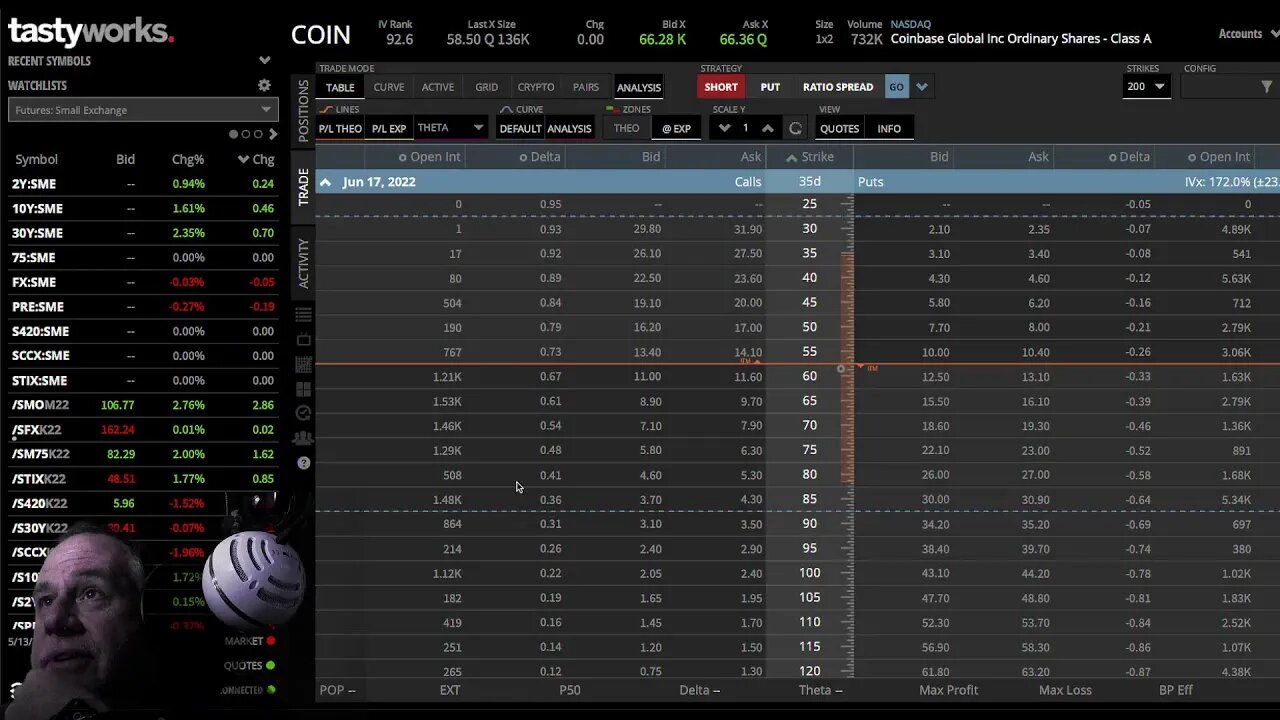Switch to CURVE trade mode

click(389, 87)
